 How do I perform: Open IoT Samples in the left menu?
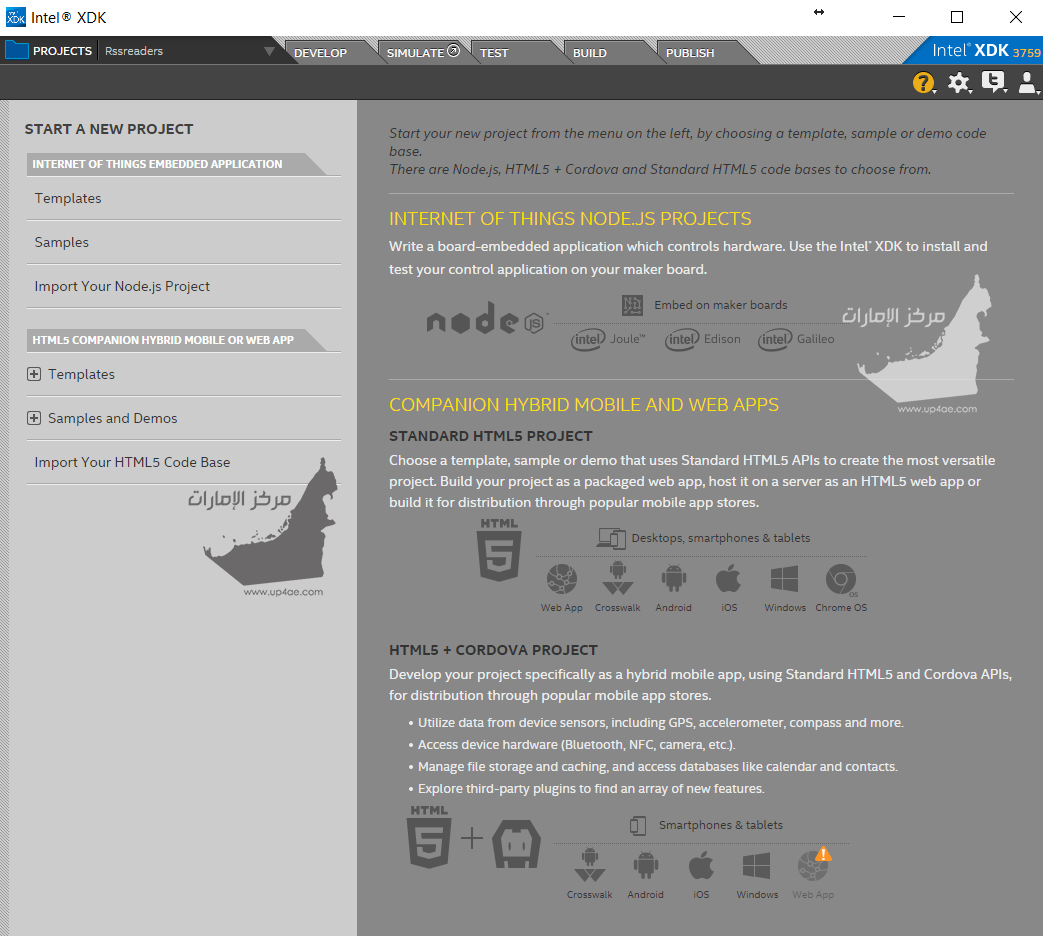tap(184, 242)
